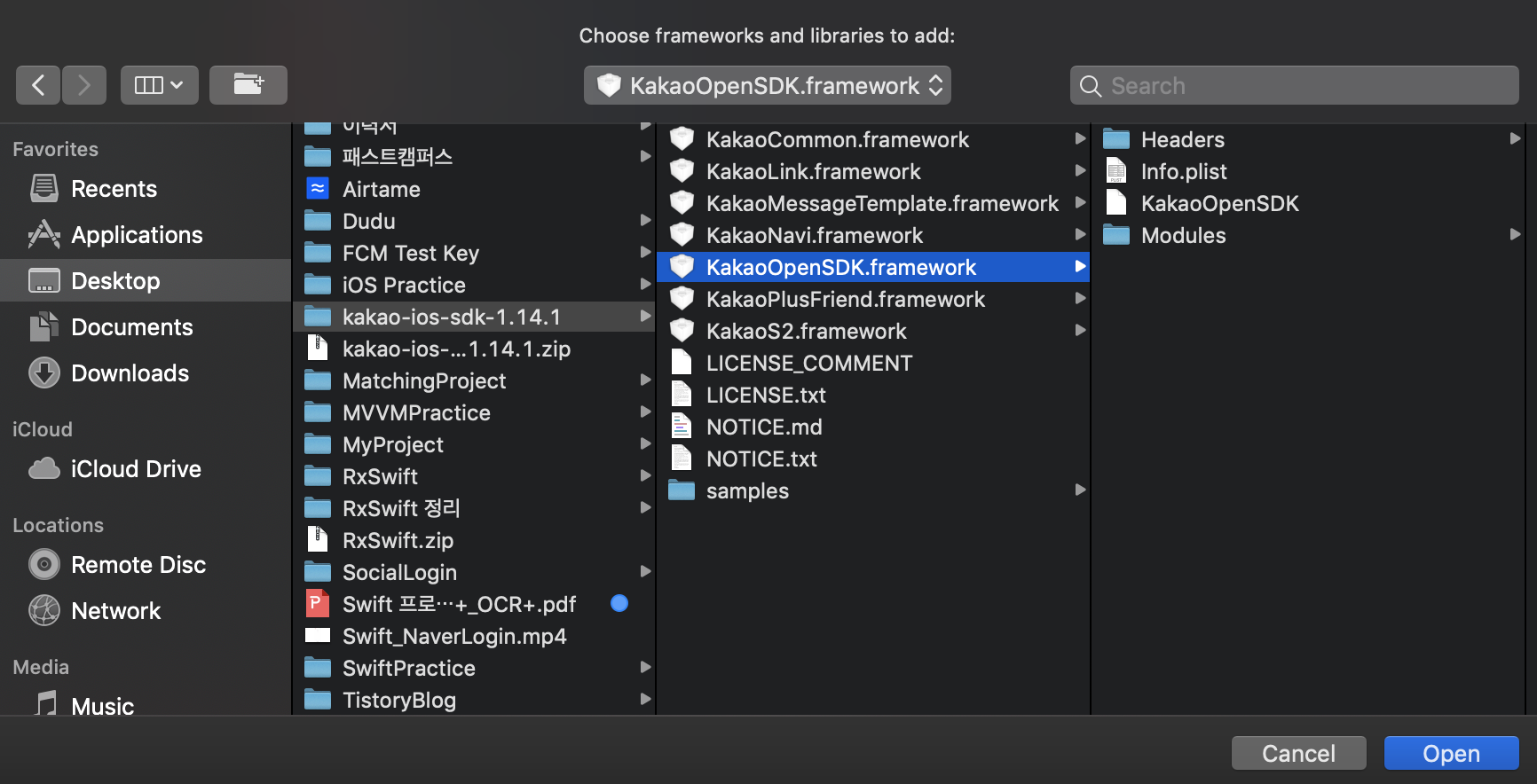Select the kakao-ios-sdk-1.14.1 folder

474,317
